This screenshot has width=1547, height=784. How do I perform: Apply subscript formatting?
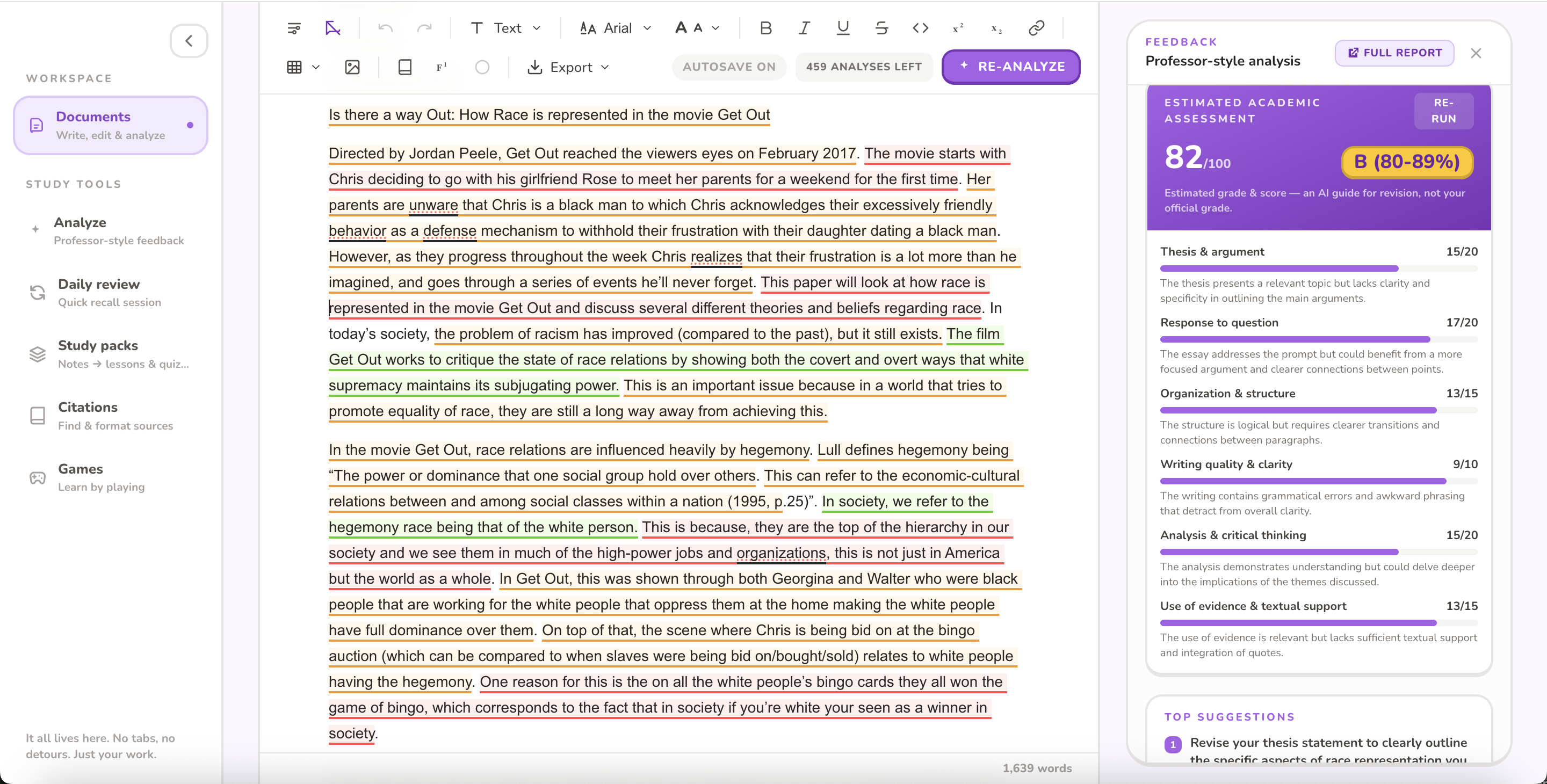click(997, 28)
